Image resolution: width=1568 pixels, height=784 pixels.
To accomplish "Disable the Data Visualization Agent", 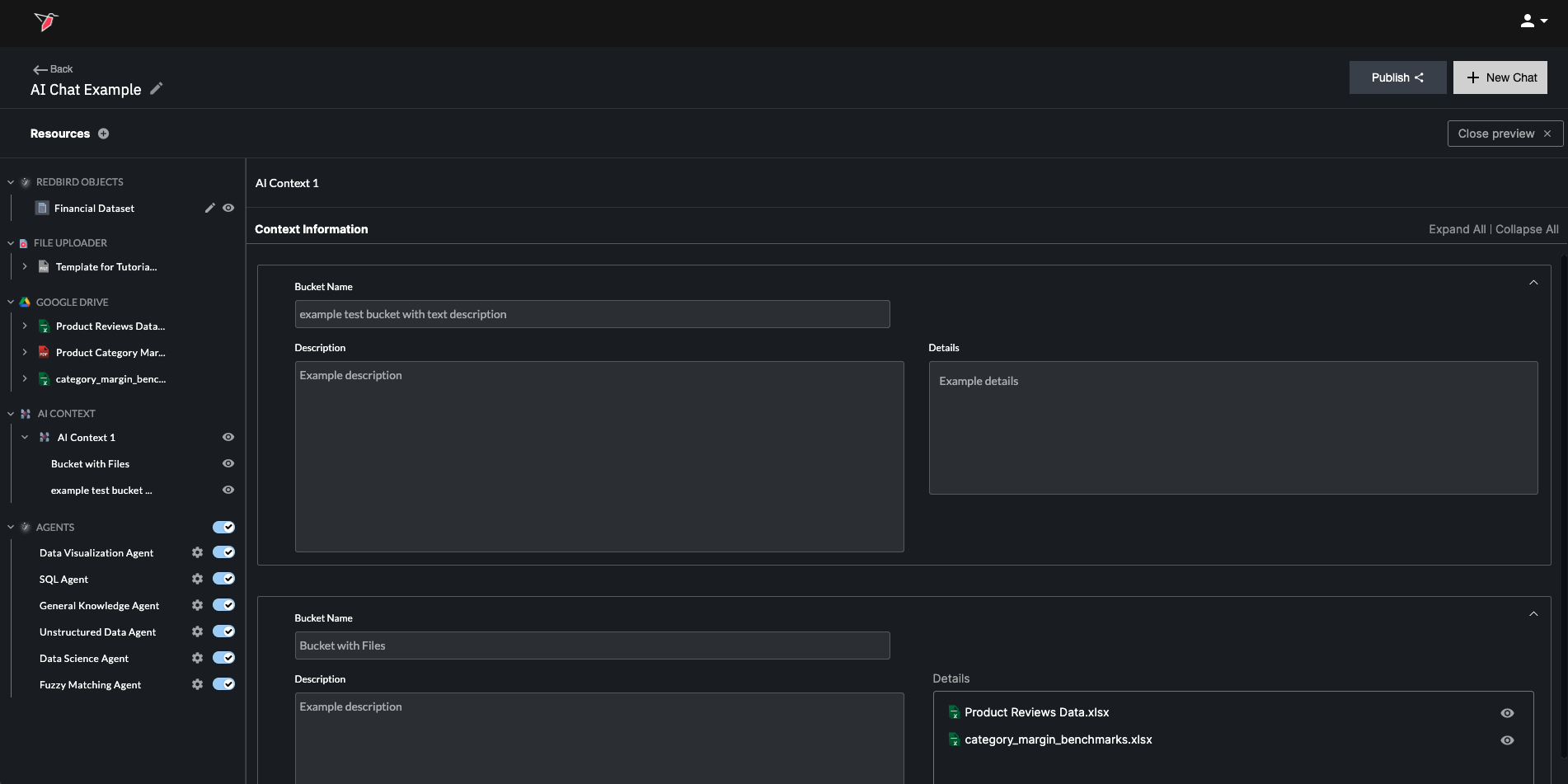I will [223, 552].
